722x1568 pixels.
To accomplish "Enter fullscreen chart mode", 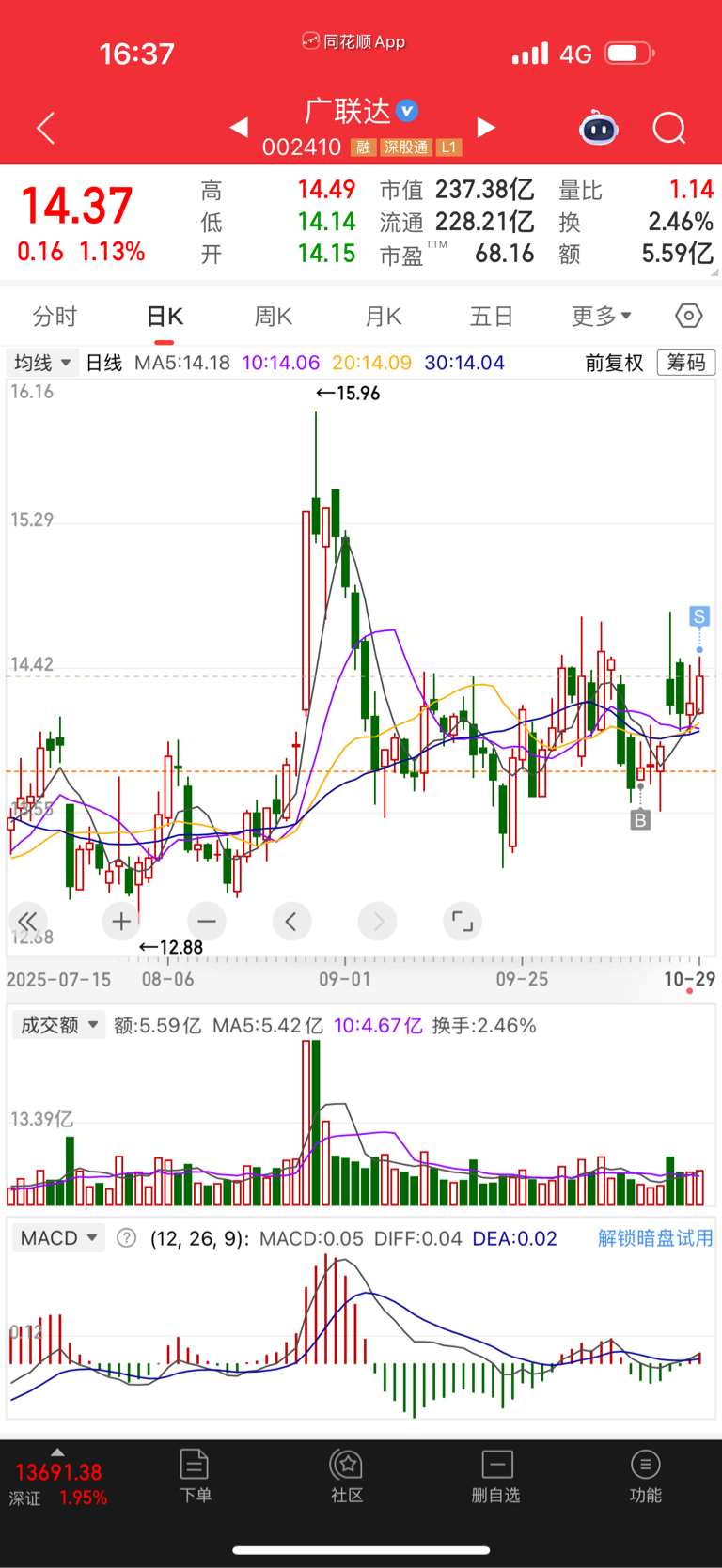I will [x=463, y=922].
